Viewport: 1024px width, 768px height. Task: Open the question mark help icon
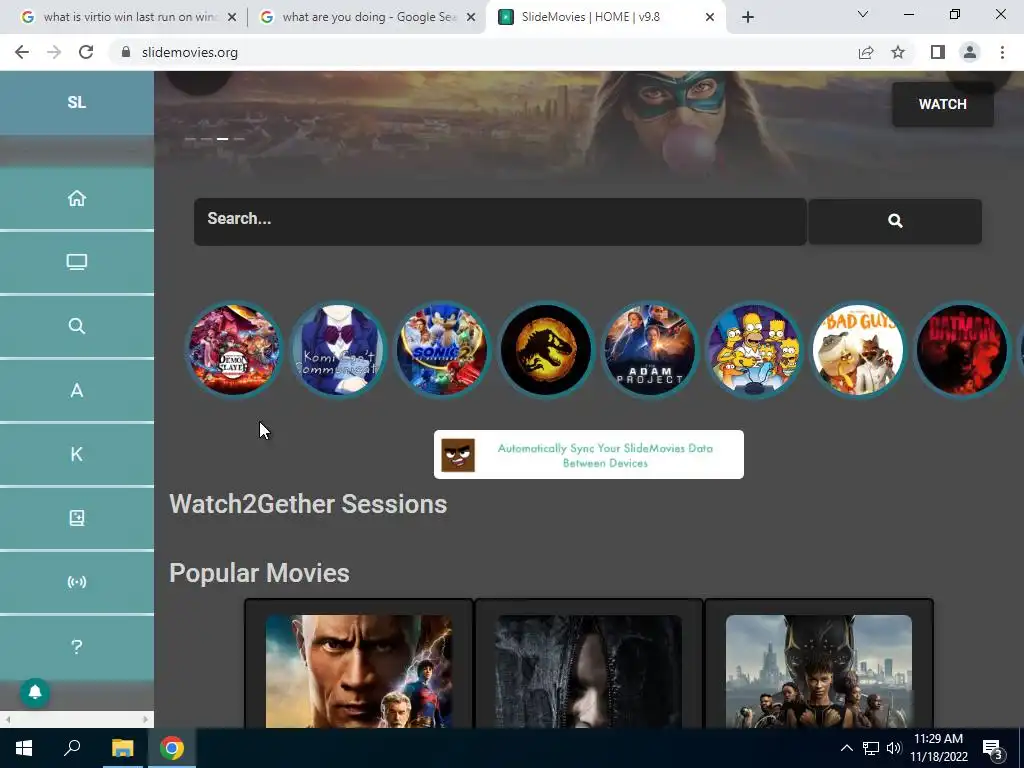(76, 647)
